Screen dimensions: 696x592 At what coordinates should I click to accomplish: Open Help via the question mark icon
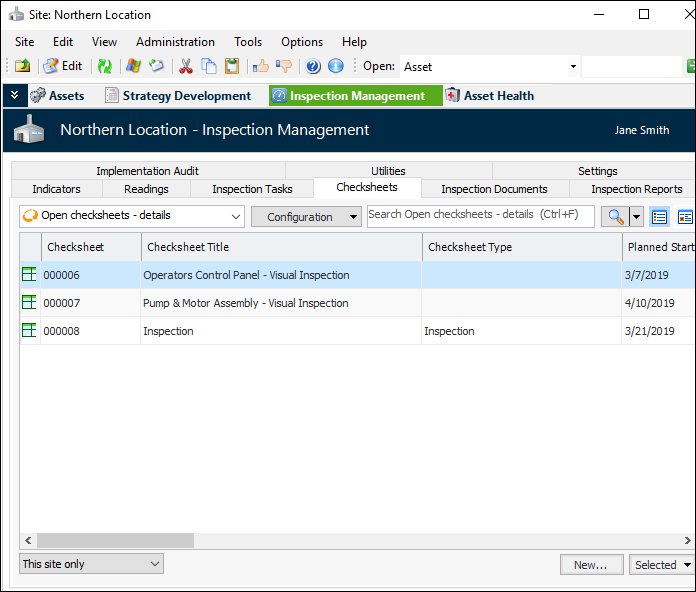click(313, 66)
